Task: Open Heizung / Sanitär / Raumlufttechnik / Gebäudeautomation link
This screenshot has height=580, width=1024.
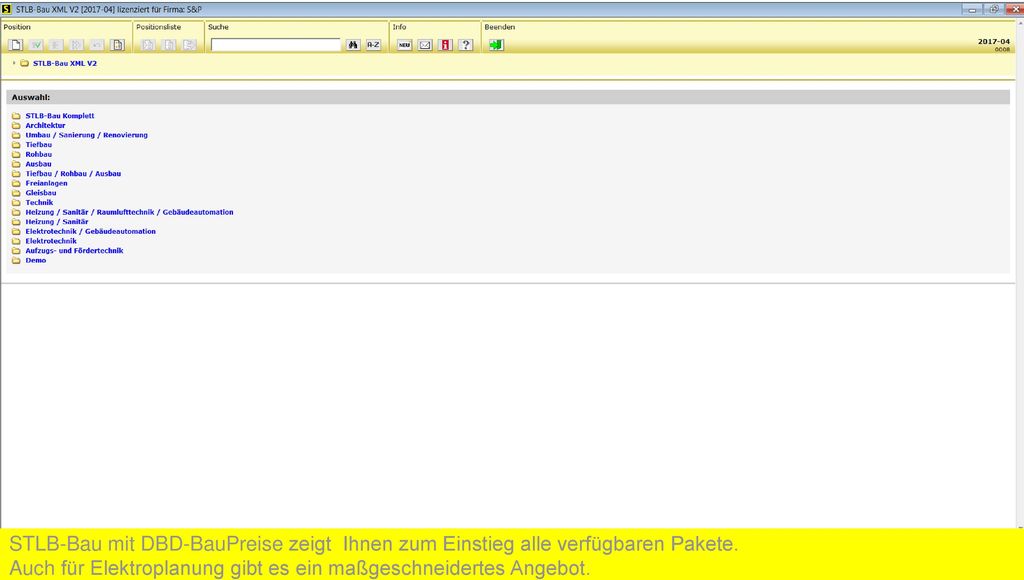Action: [x=129, y=212]
